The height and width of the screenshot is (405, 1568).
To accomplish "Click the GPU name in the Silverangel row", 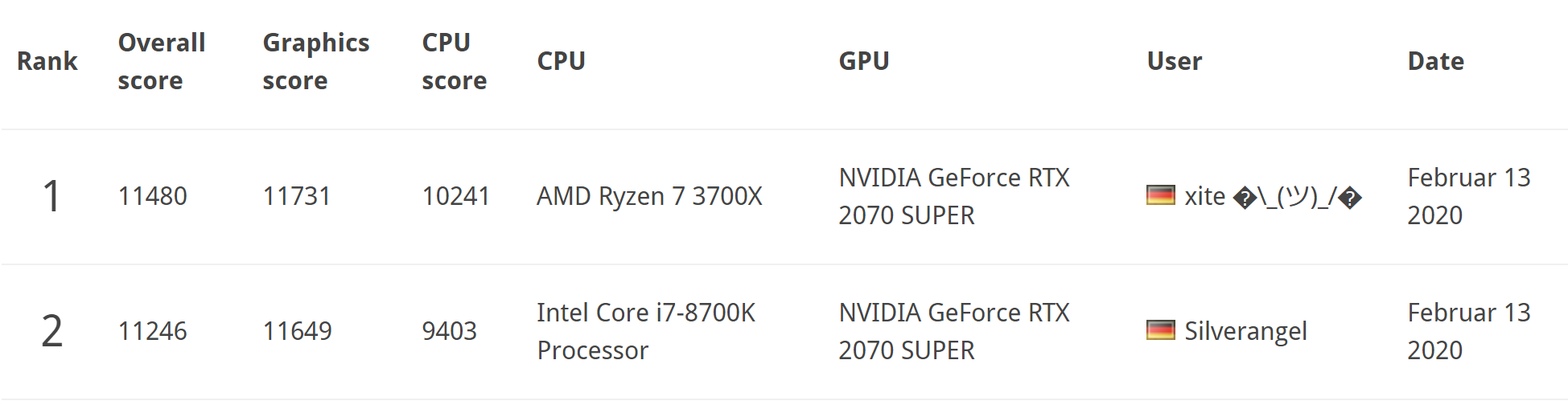I will click(953, 331).
